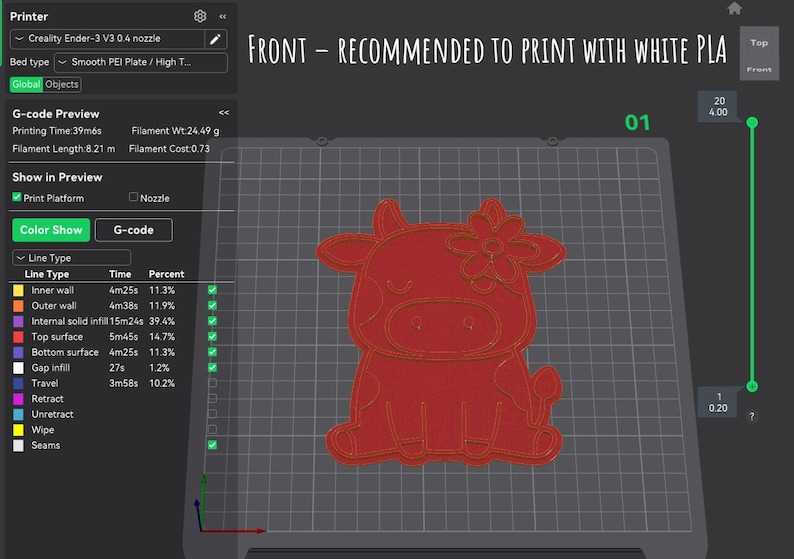Show Retract points checkbox
This screenshot has height=559, width=794.
(x=212, y=398)
